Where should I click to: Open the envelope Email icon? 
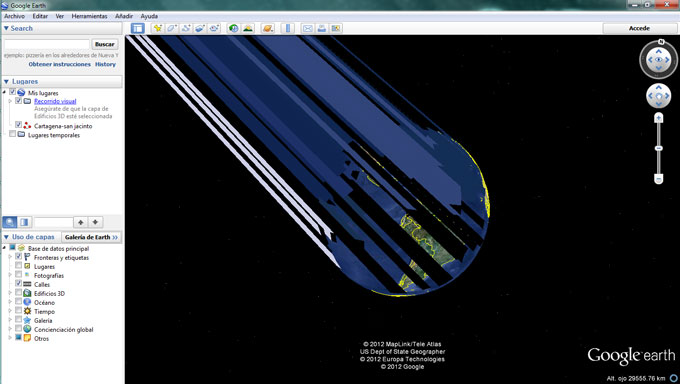(307, 28)
